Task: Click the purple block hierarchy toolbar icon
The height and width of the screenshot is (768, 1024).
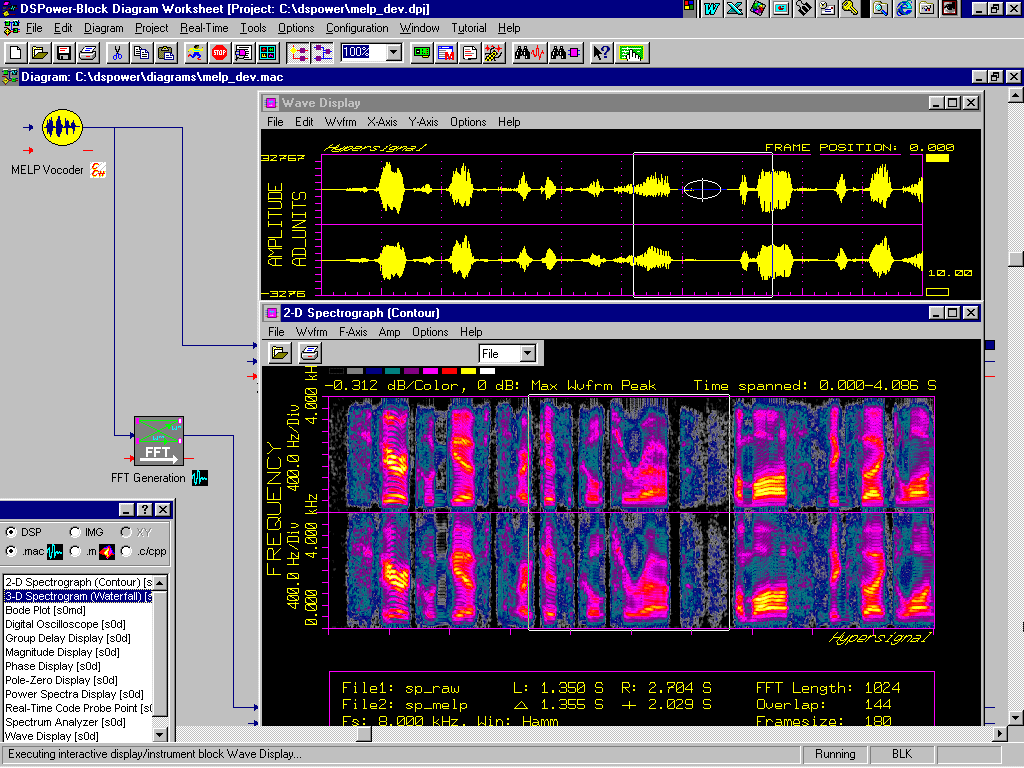Action: point(323,53)
